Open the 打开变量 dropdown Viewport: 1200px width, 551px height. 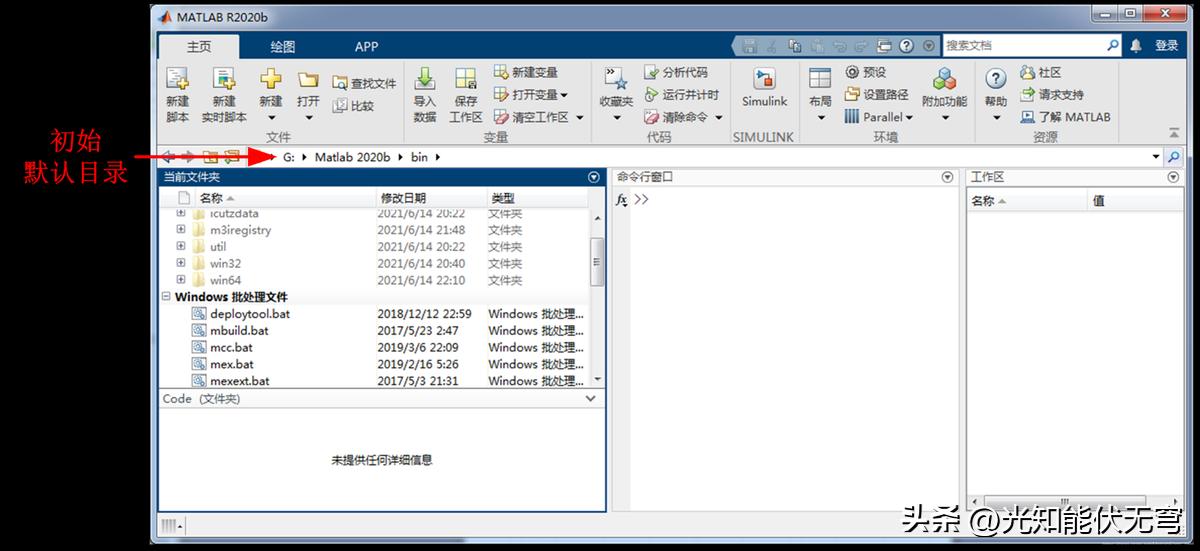[563, 95]
